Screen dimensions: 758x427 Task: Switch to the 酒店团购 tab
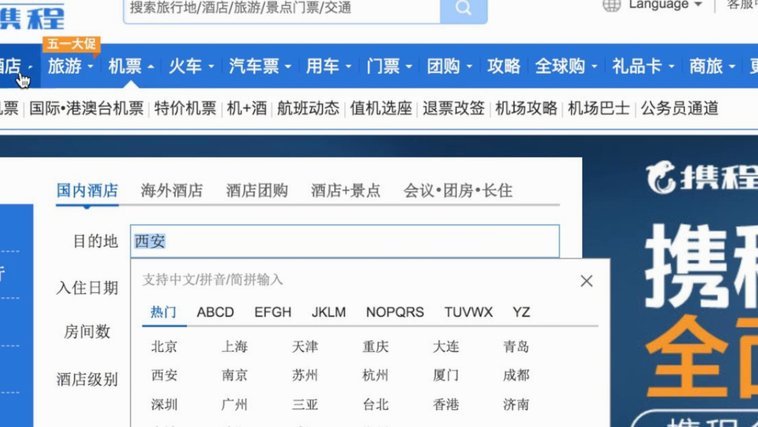click(257, 191)
